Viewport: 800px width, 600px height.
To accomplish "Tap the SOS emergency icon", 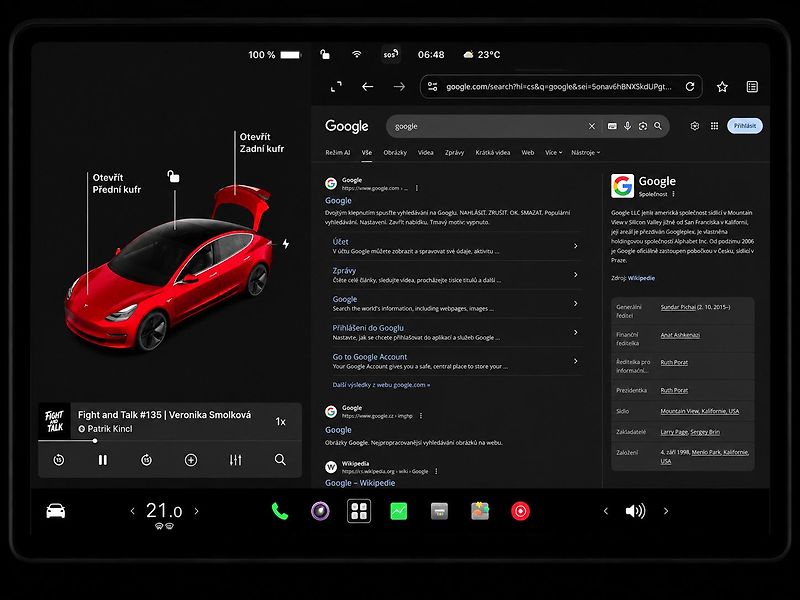I will (390, 54).
